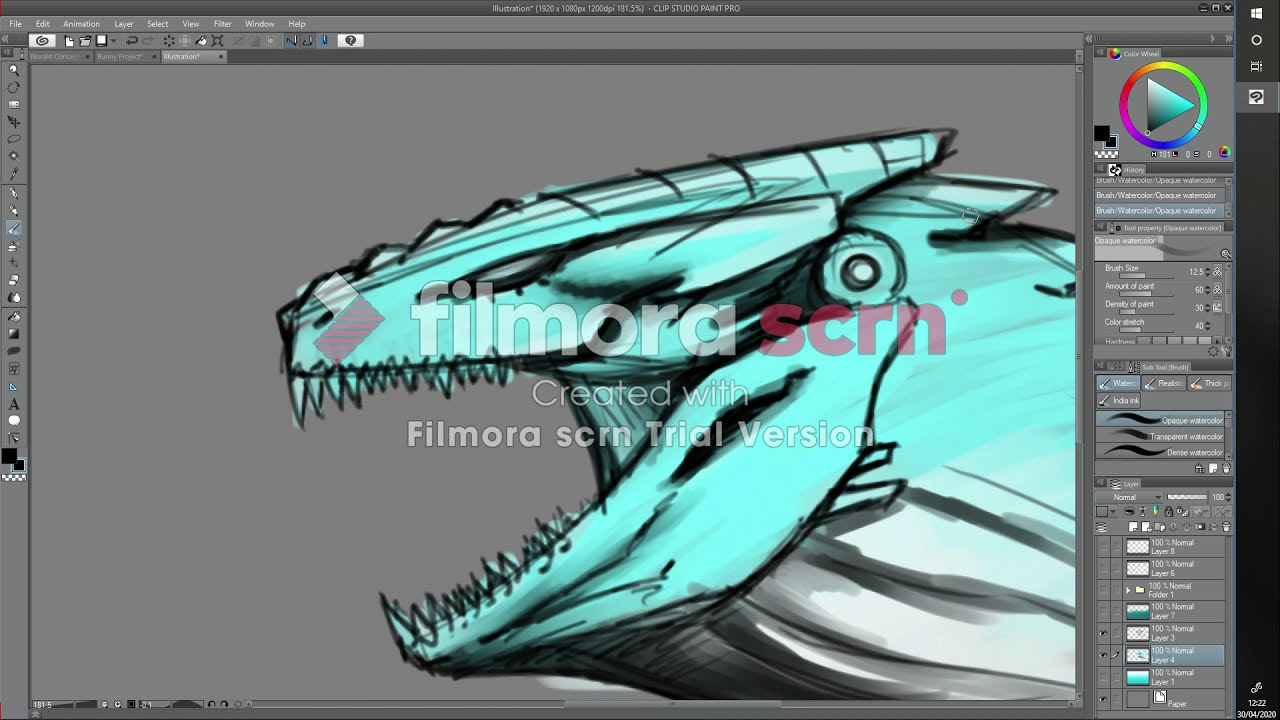Open Color Wheel panel menu
The width and height of the screenshot is (1280, 720).
click(x=1100, y=53)
